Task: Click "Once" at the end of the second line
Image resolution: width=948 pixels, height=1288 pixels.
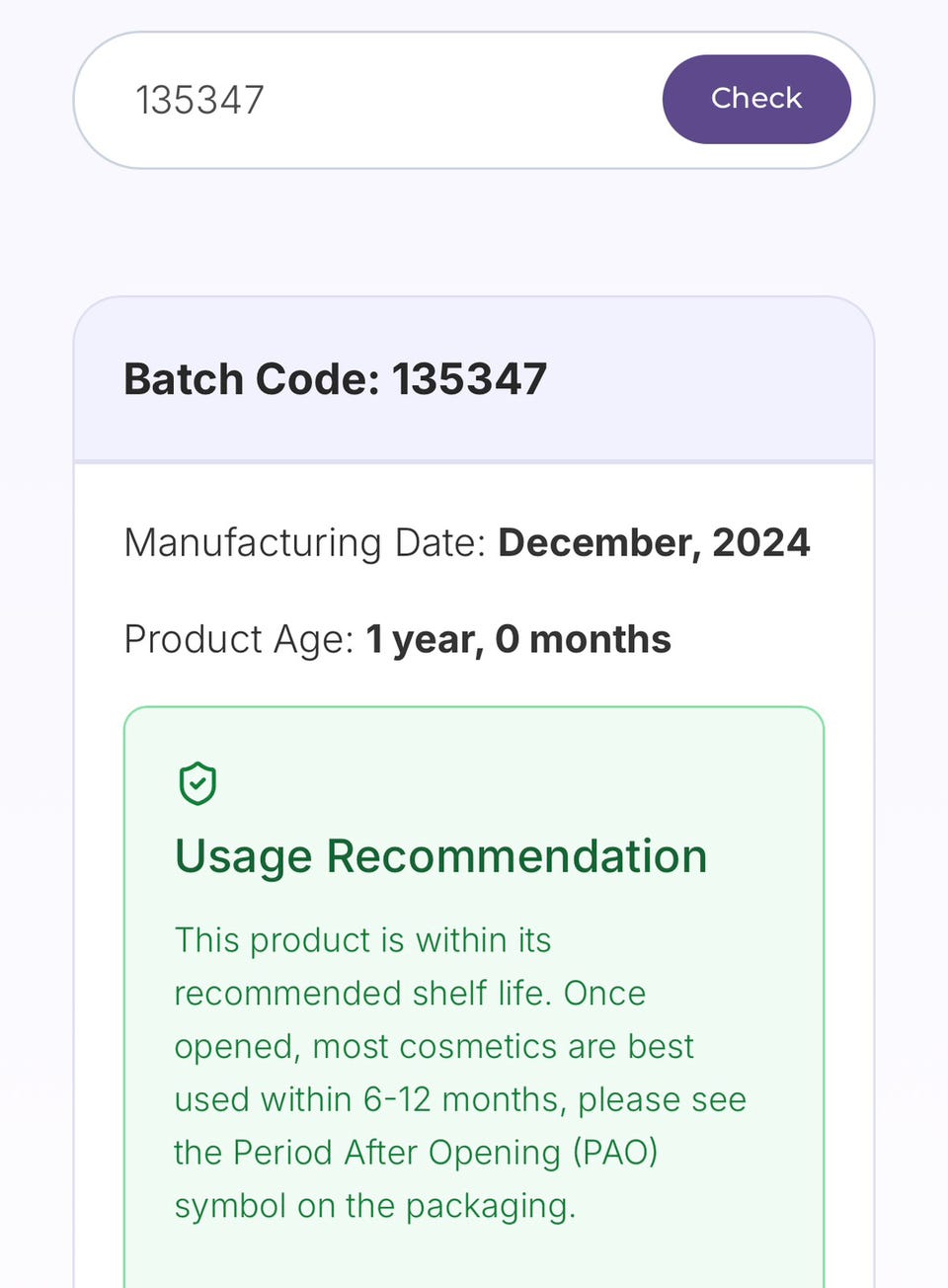Action: tap(604, 994)
